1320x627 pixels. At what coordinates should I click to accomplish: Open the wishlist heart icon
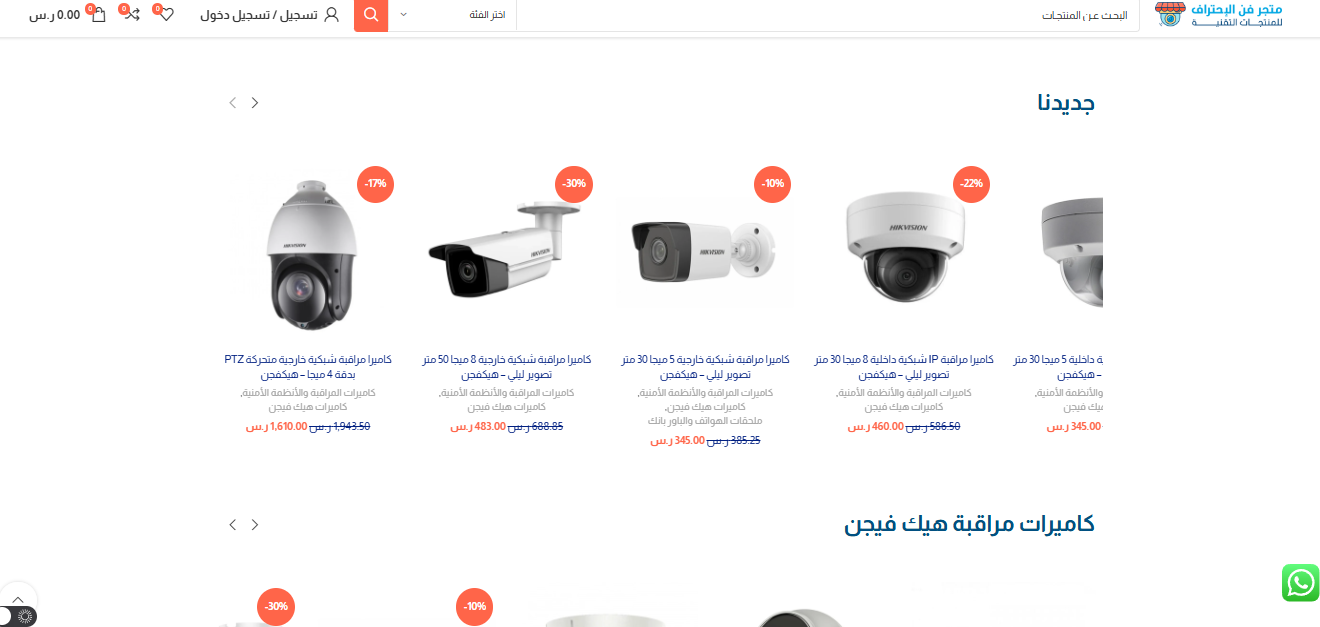click(x=165, y=15)
